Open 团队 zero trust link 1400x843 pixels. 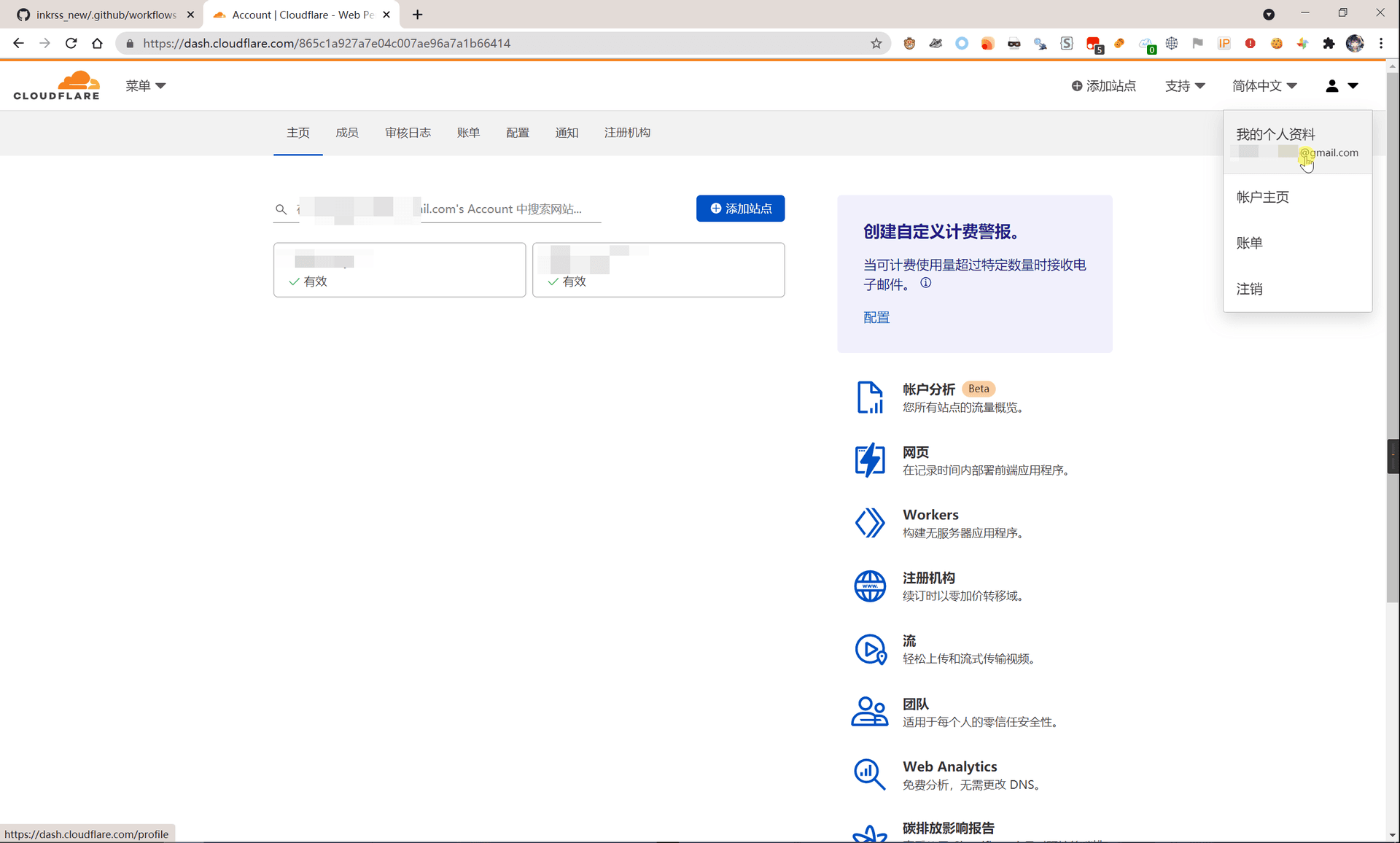pos(916,704)
